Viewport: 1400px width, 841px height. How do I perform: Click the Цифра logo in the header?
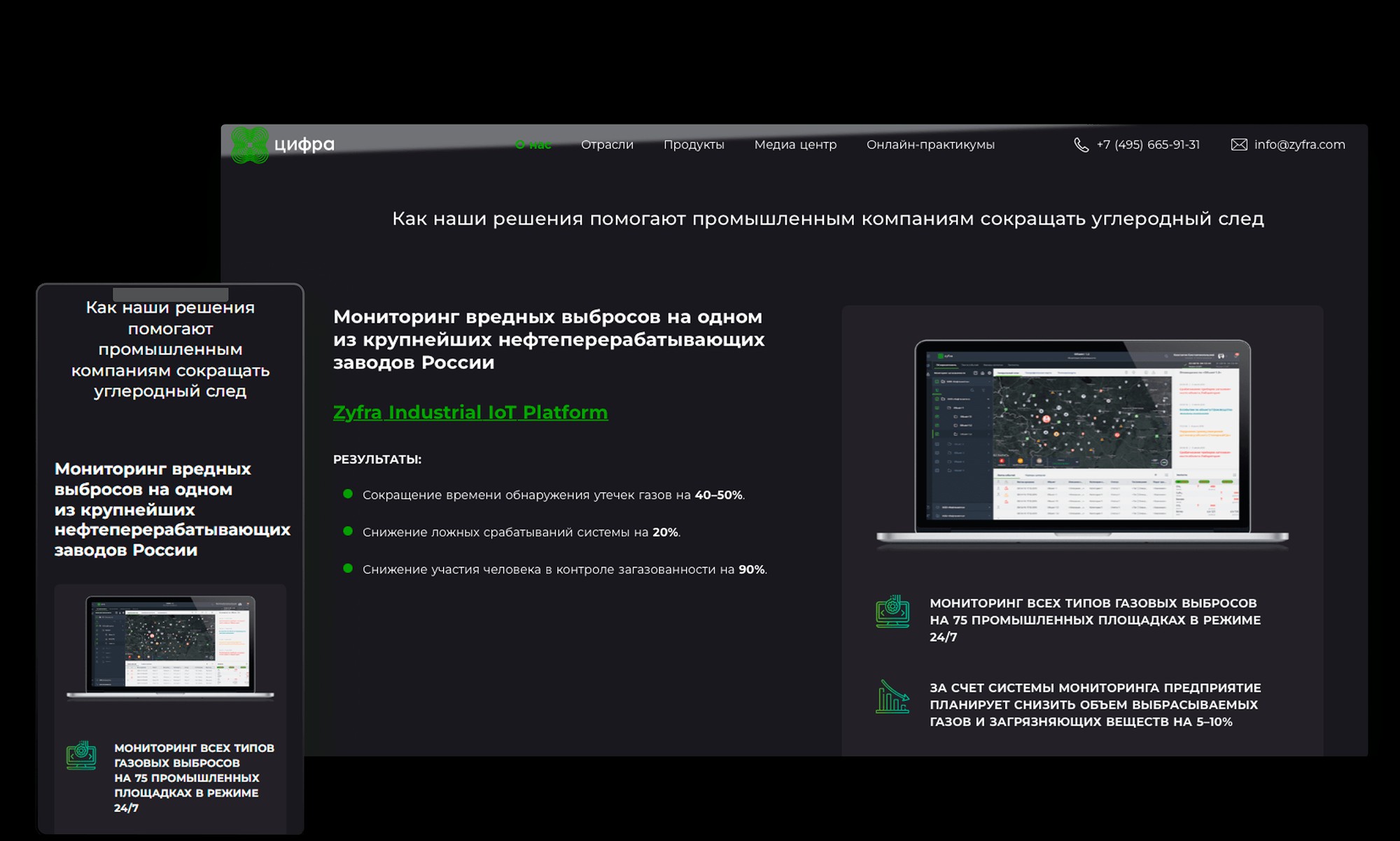[x=283, y=145]
